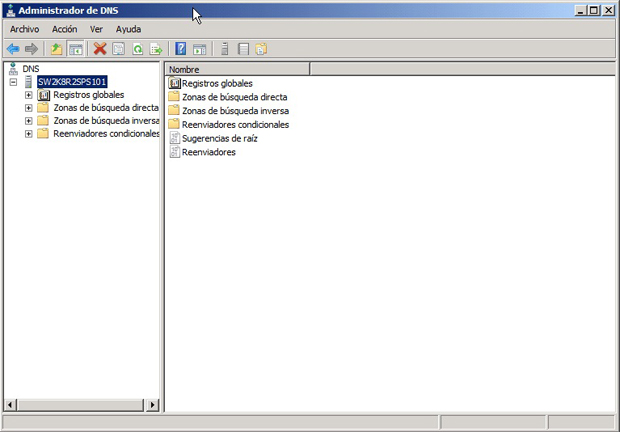Viewport: 620px width, 432px height.
Task: Expand Zonas de búsqueda directa tree node
Action: tap(28, 108)
